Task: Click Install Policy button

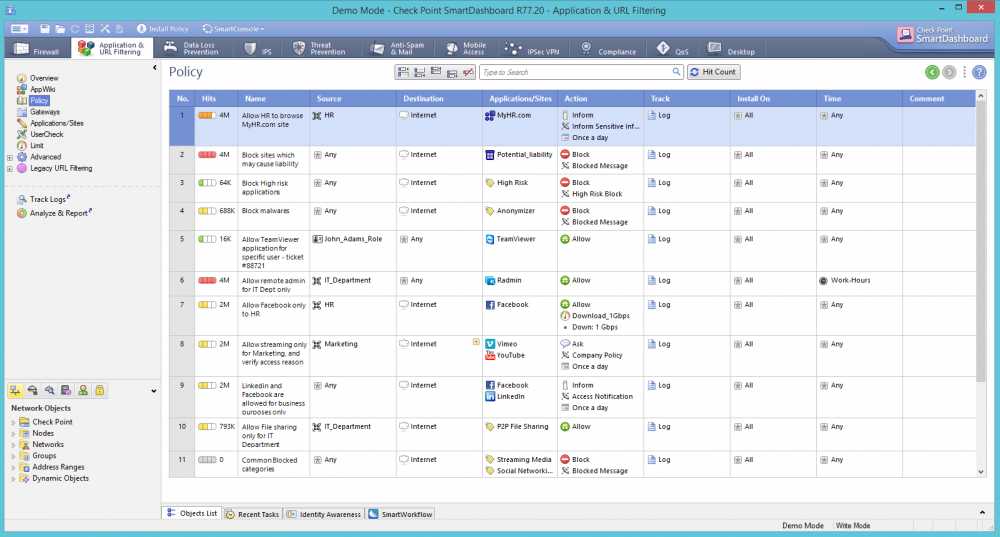Action: [163, 29]
